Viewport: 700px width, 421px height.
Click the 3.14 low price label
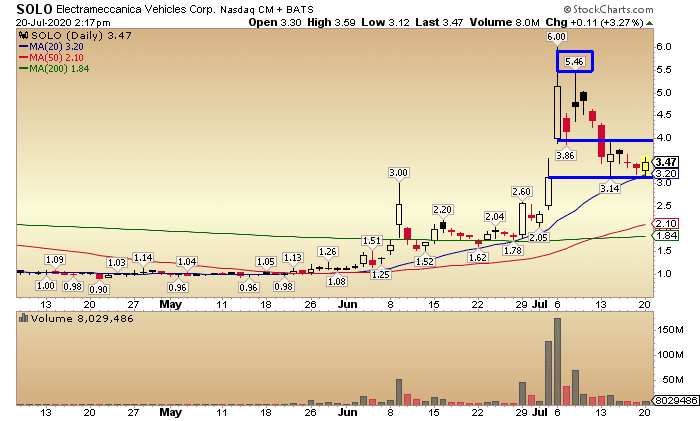[609, 188]
